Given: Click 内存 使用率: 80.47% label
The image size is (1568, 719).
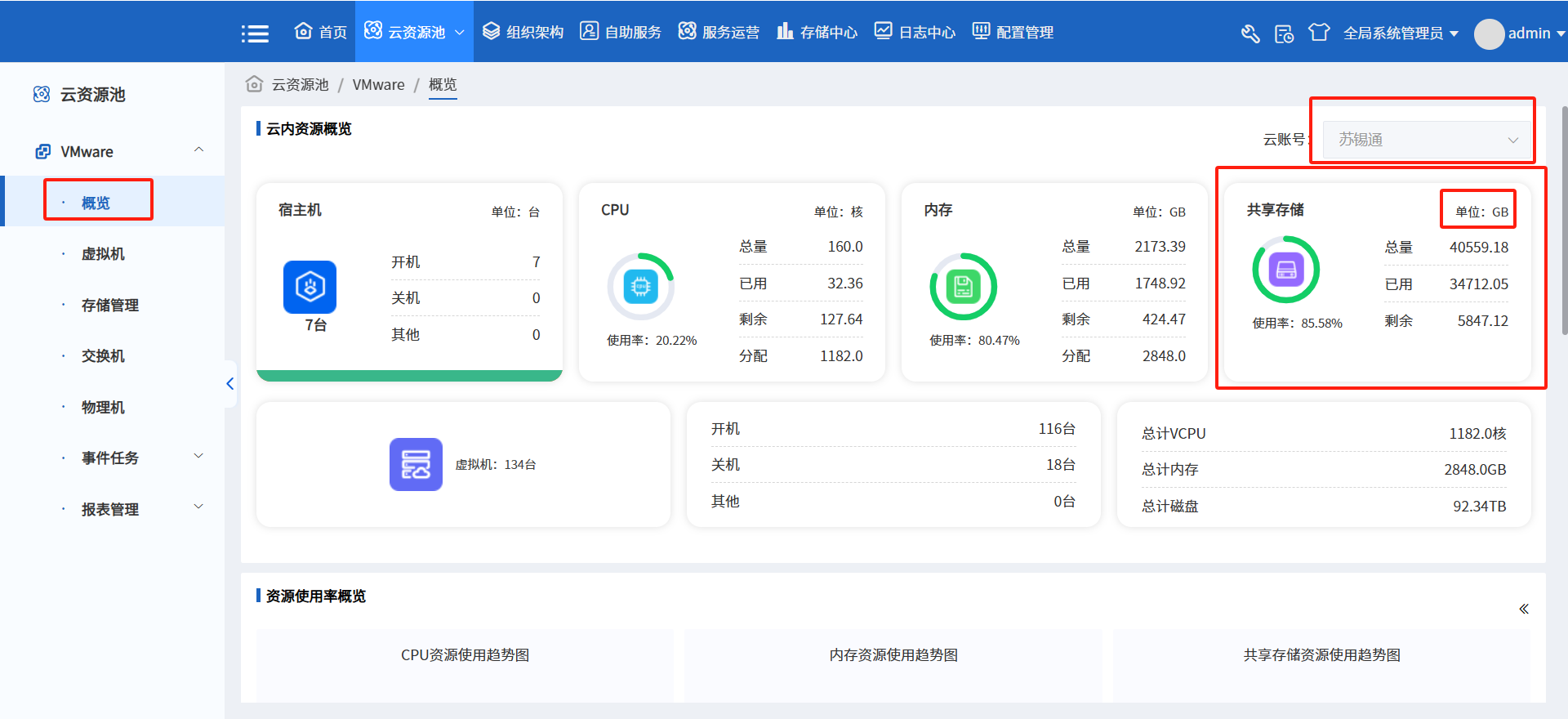Looking at the screenshot, I should pyautogui.click(x=974, y=340).
